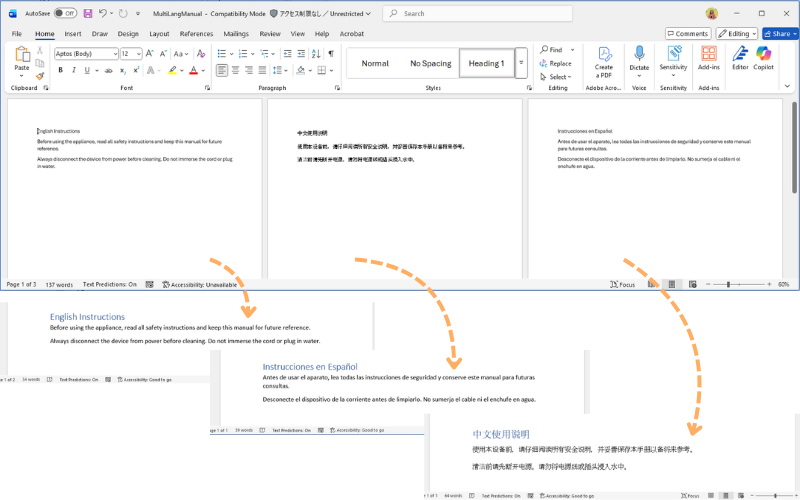Click 137 words count in status bar
Viewport: 800px width, 500px height.
click(59, 285)
